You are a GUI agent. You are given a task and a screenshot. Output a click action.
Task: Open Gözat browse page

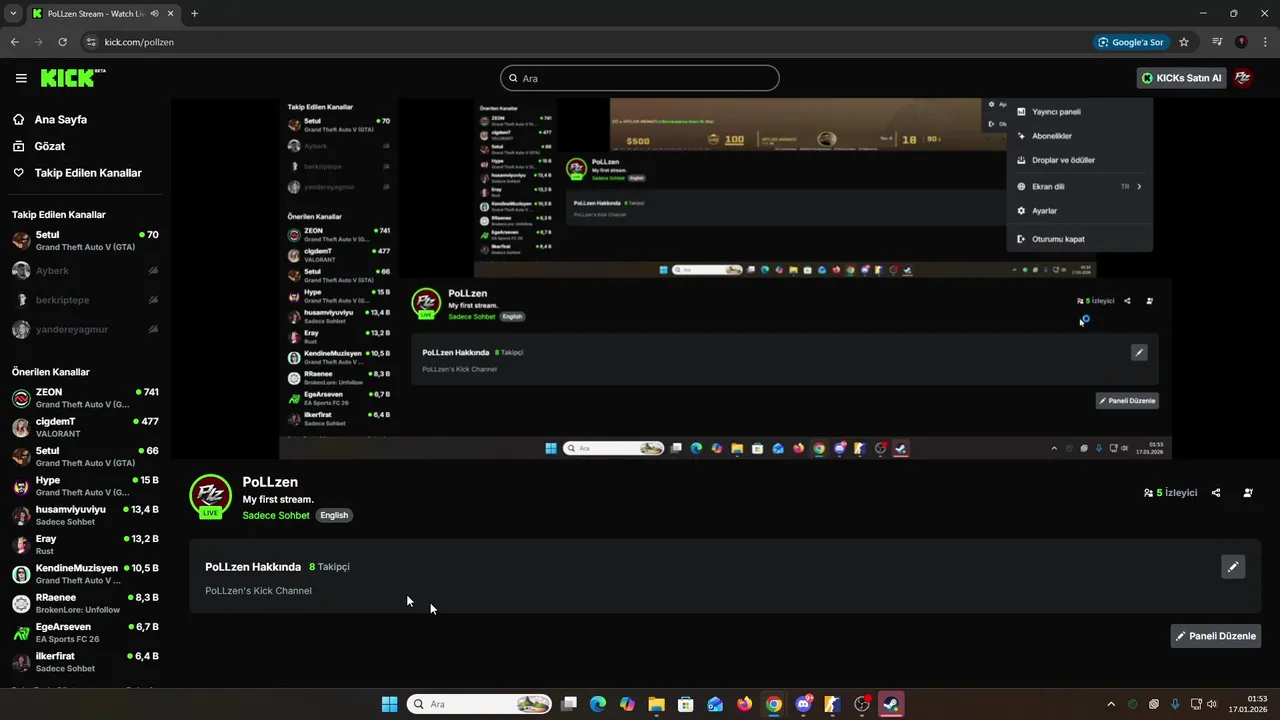[x=49, y=146]
